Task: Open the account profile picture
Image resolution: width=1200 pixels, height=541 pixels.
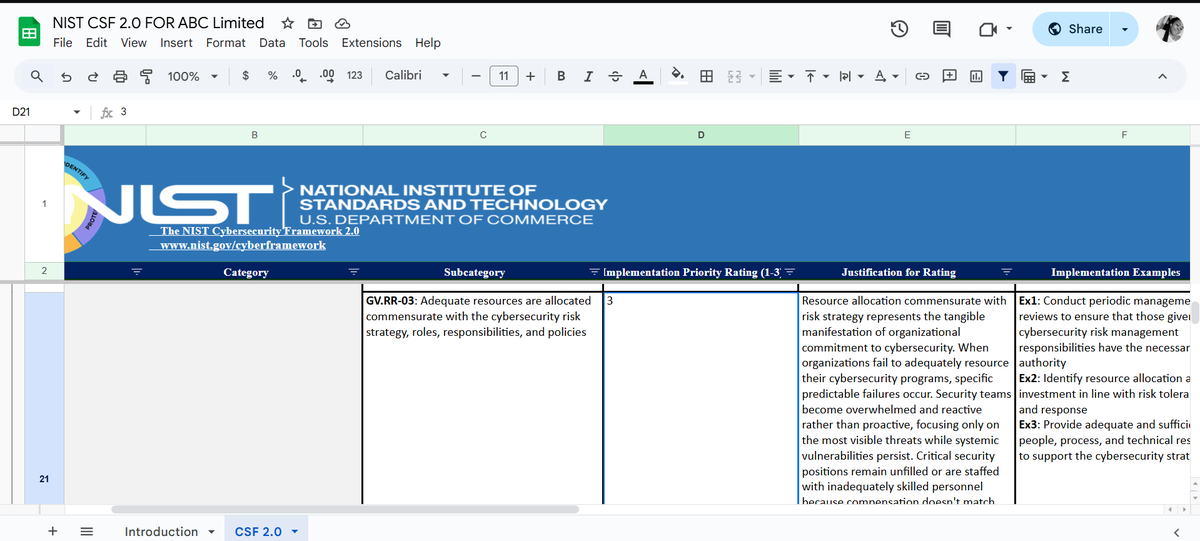Action: (1169, 29)
